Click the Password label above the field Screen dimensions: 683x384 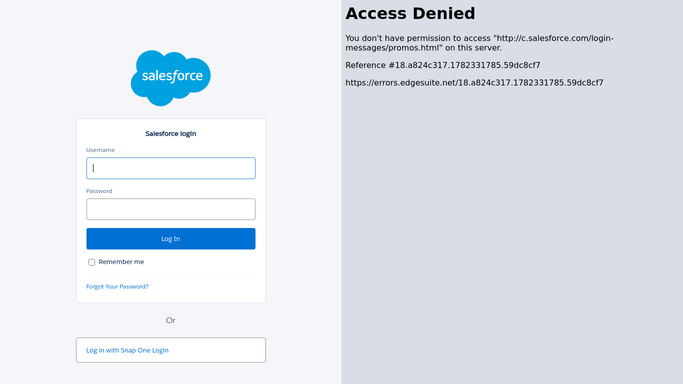99,191
